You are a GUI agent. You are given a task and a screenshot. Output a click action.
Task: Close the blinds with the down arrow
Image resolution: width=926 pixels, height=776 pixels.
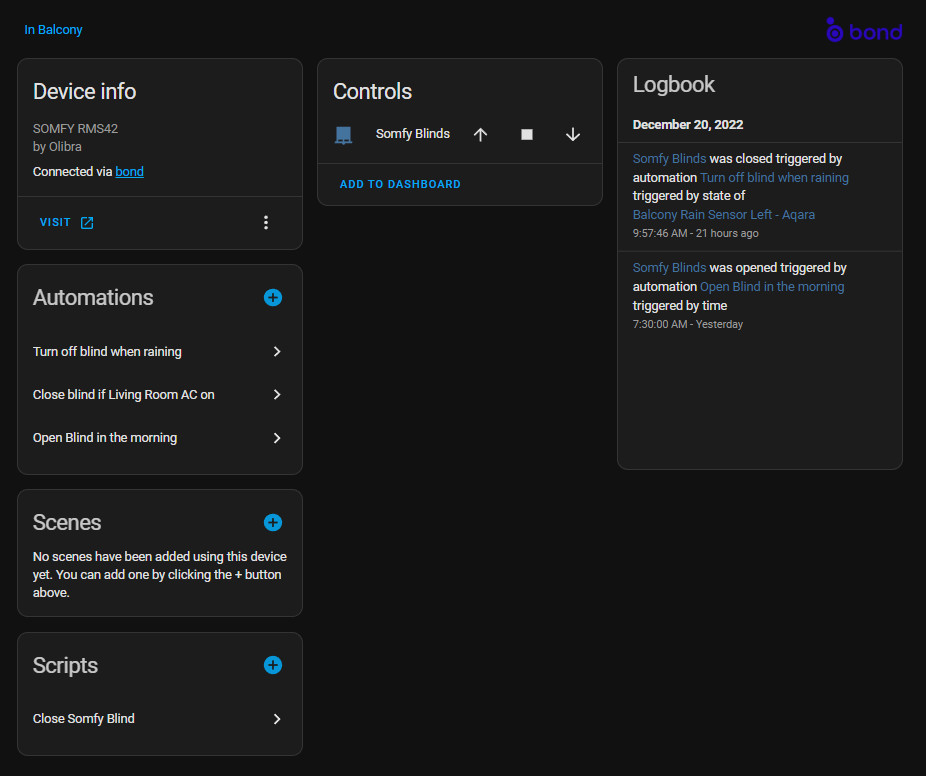573,135
